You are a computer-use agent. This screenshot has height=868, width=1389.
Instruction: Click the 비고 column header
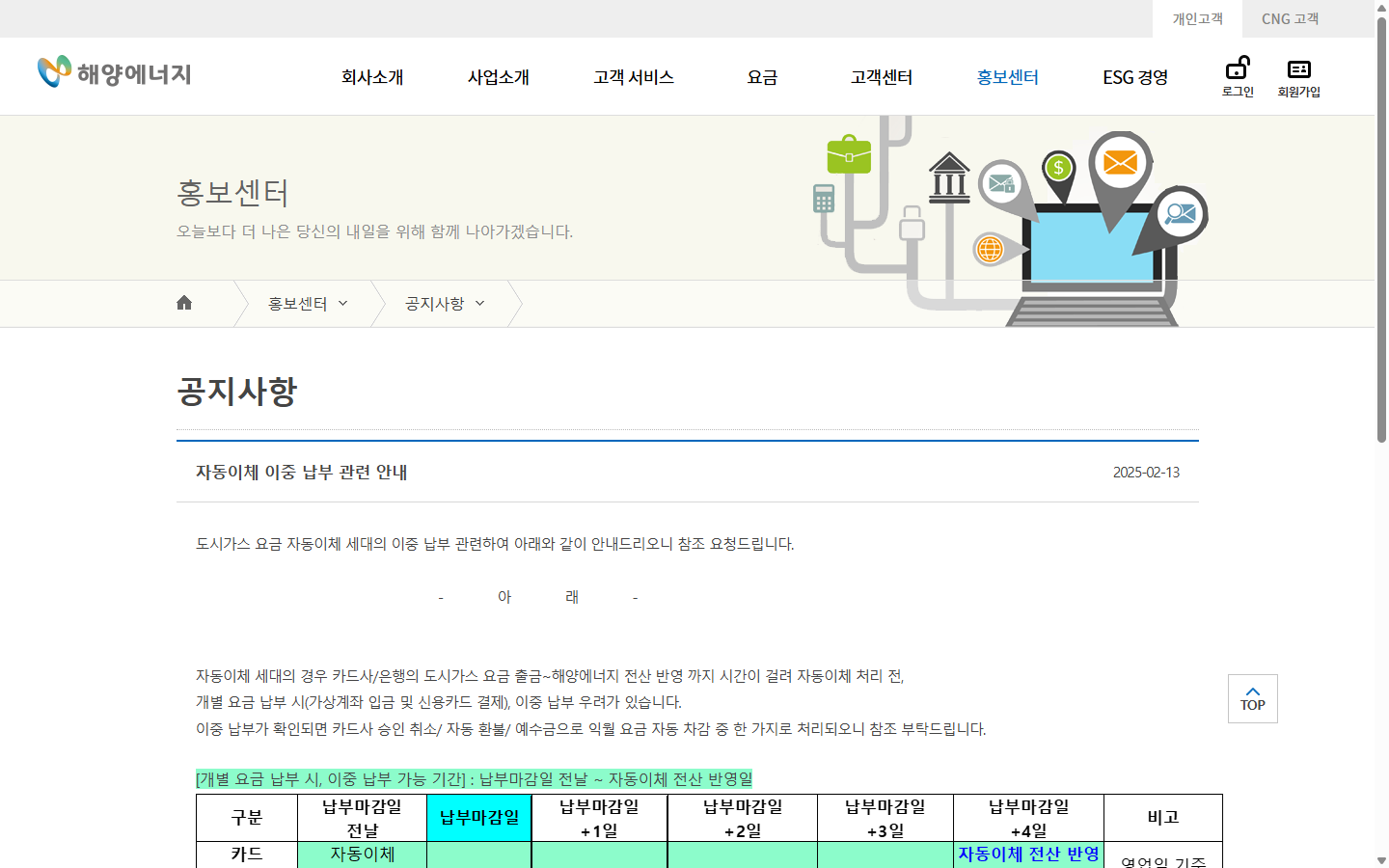click(1163, 818)
